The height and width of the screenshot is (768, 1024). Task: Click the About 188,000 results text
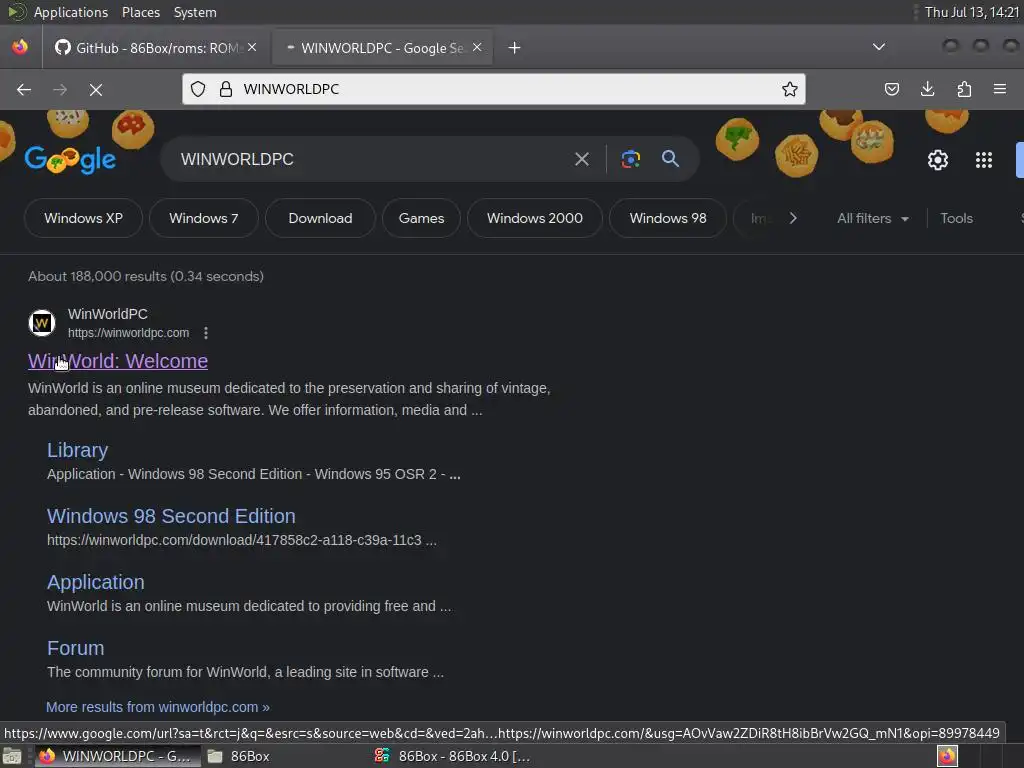pyautogui.click(x=146, y=276)
